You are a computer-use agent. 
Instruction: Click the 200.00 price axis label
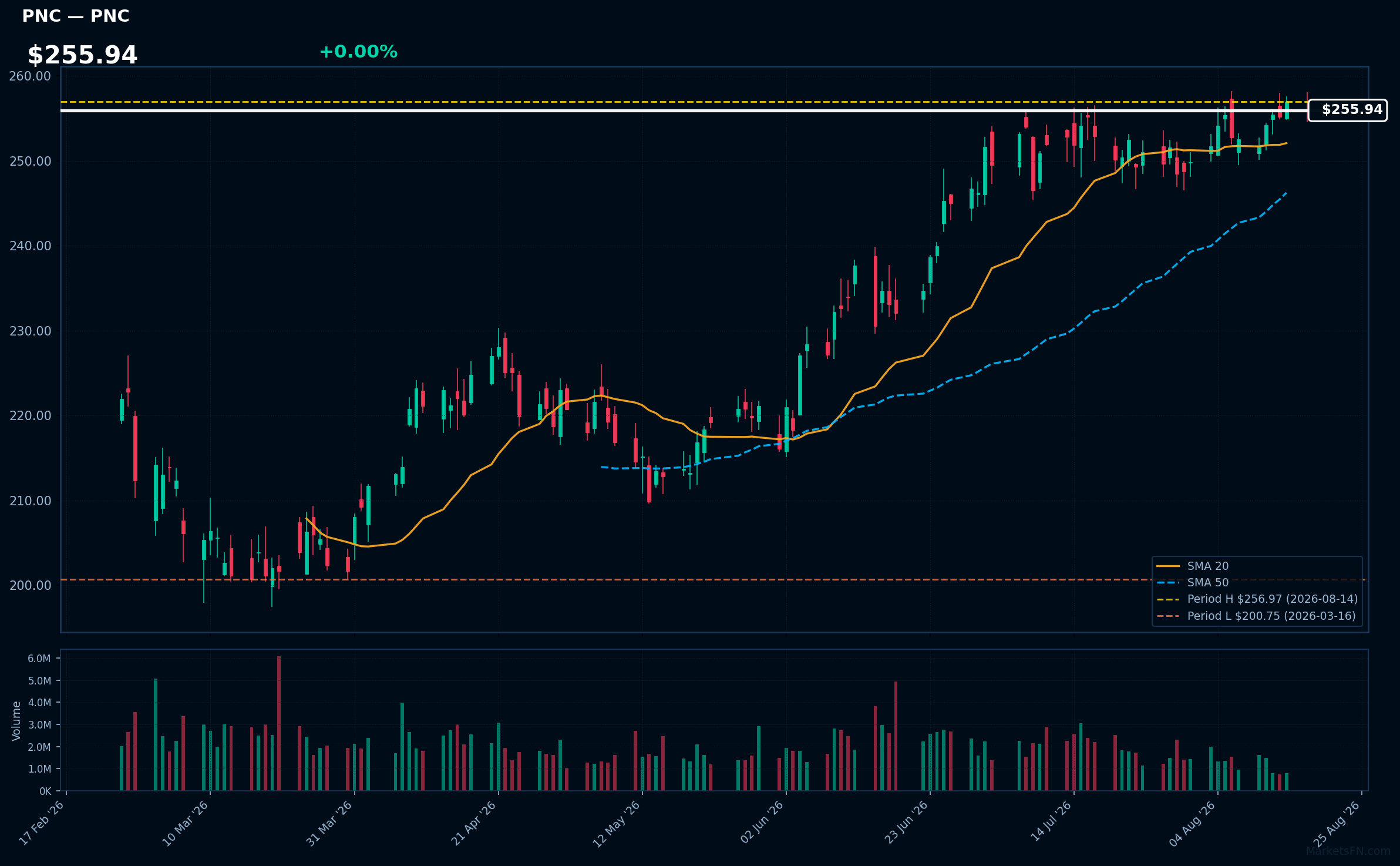click(31, 586)
